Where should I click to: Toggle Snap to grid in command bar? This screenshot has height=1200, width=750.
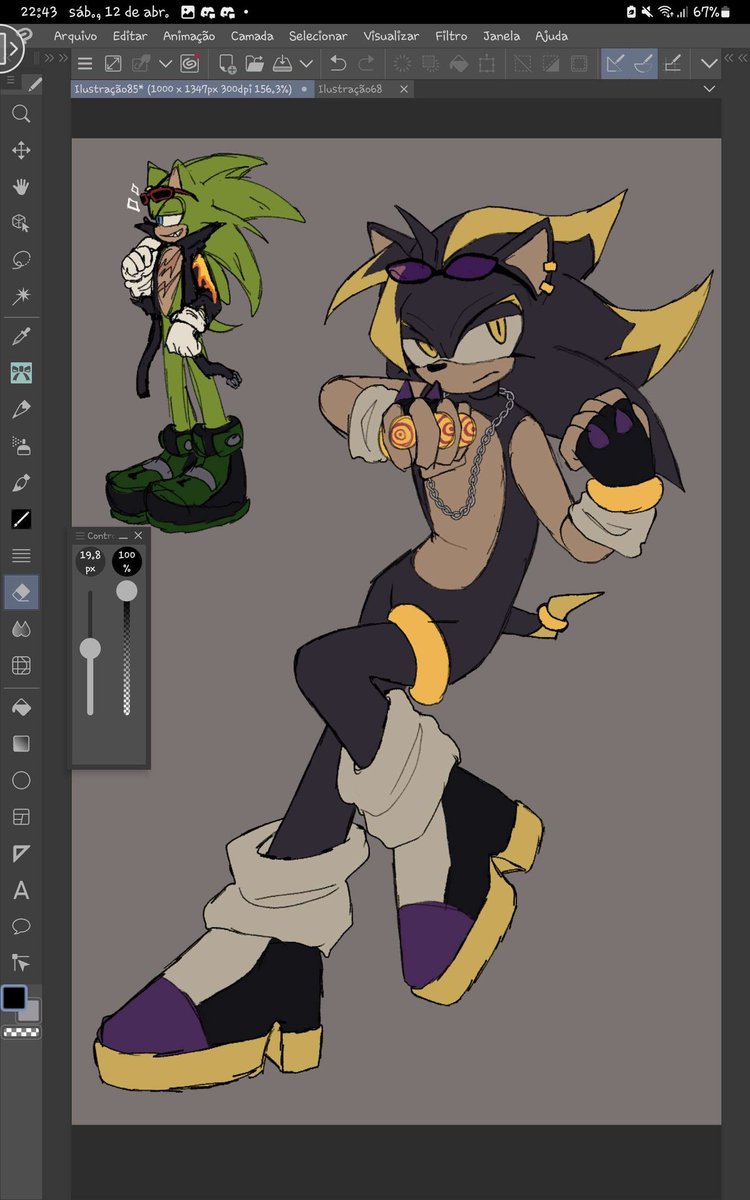point(674,64)
